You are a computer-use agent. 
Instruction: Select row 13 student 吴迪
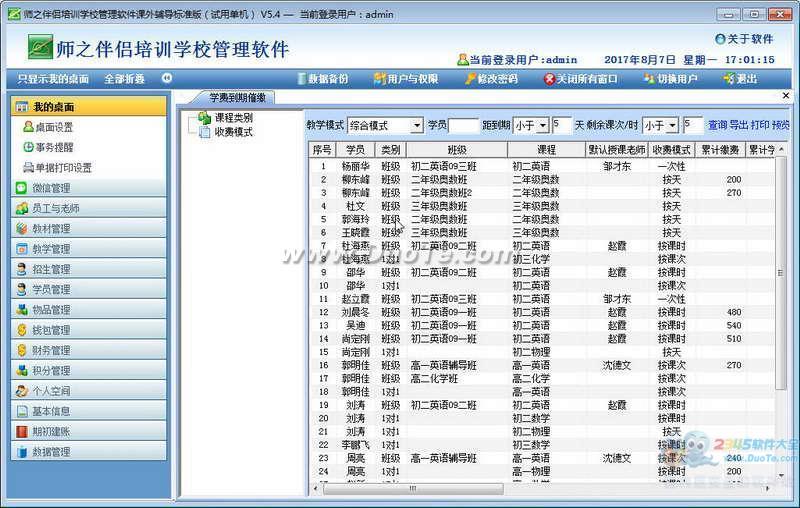click(355, 325)
